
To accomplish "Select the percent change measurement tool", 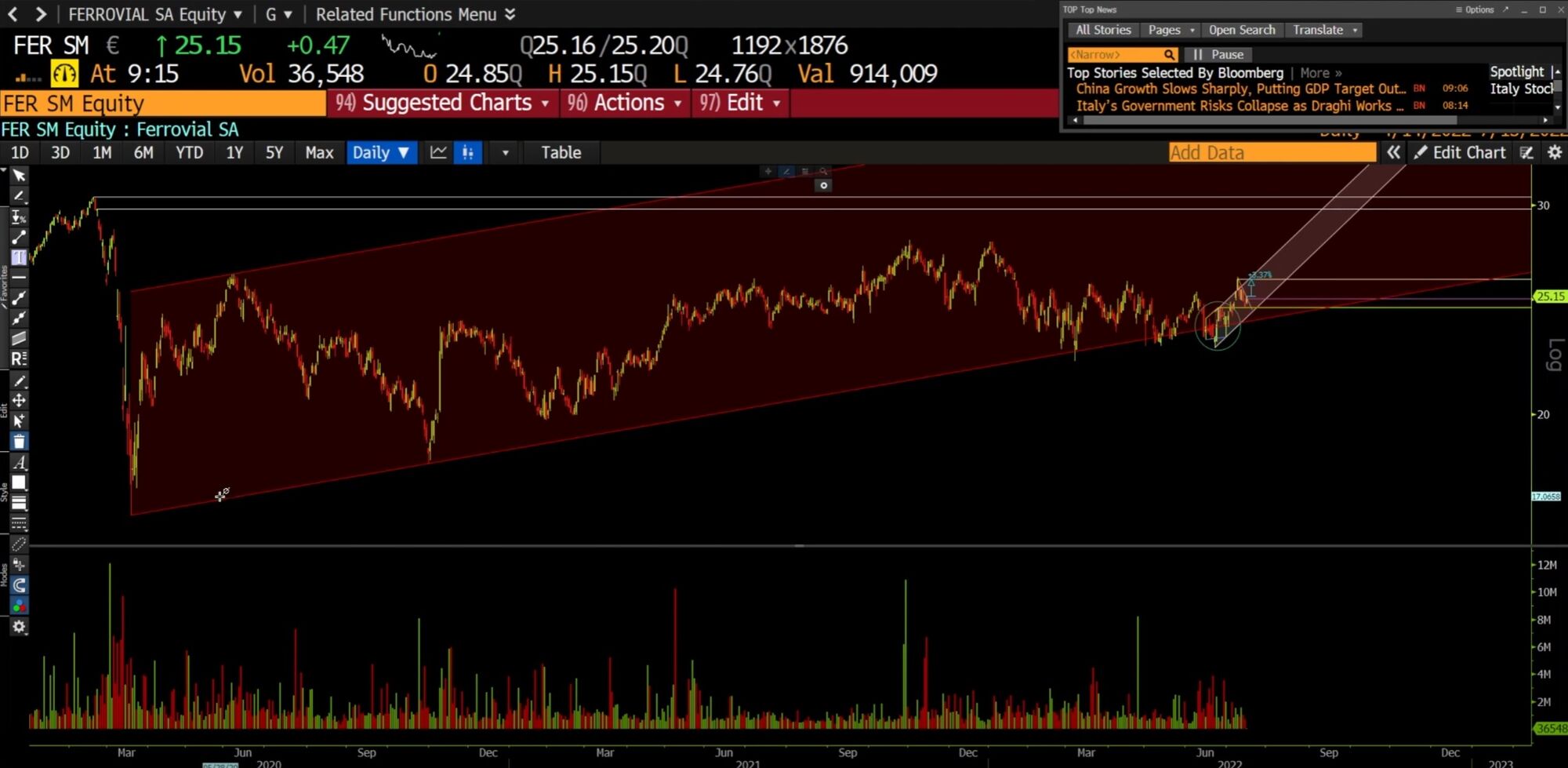I will 19,217.
